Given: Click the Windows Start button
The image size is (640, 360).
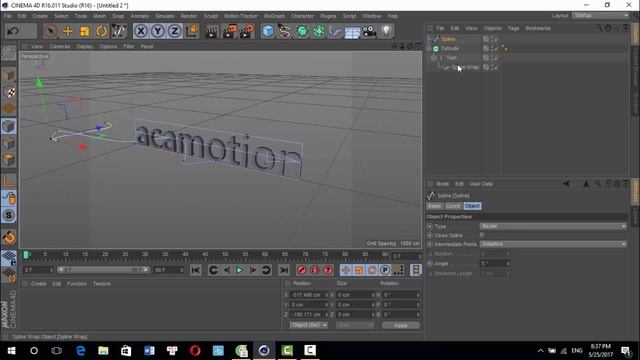Looking at the screenshot, I should click(11, 351).
